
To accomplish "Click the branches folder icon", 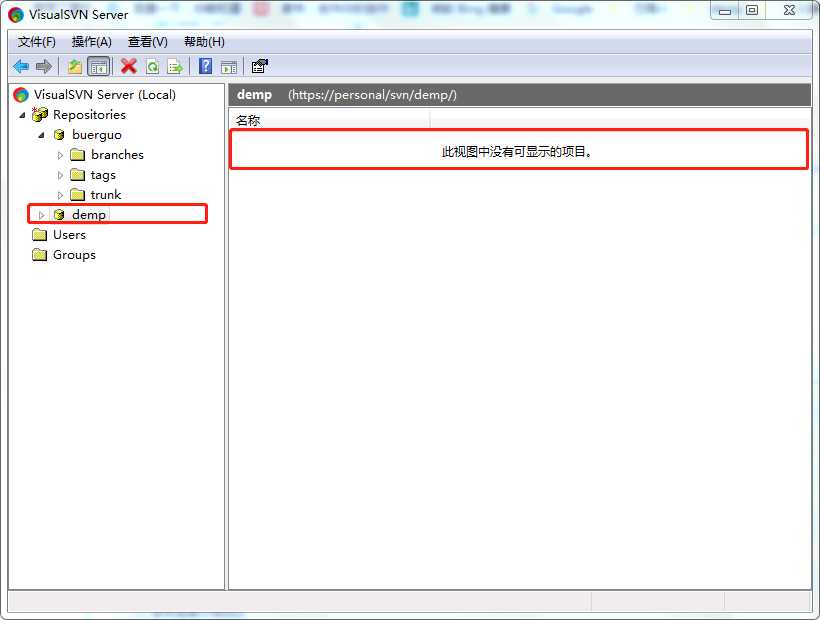I will (77, 155).
